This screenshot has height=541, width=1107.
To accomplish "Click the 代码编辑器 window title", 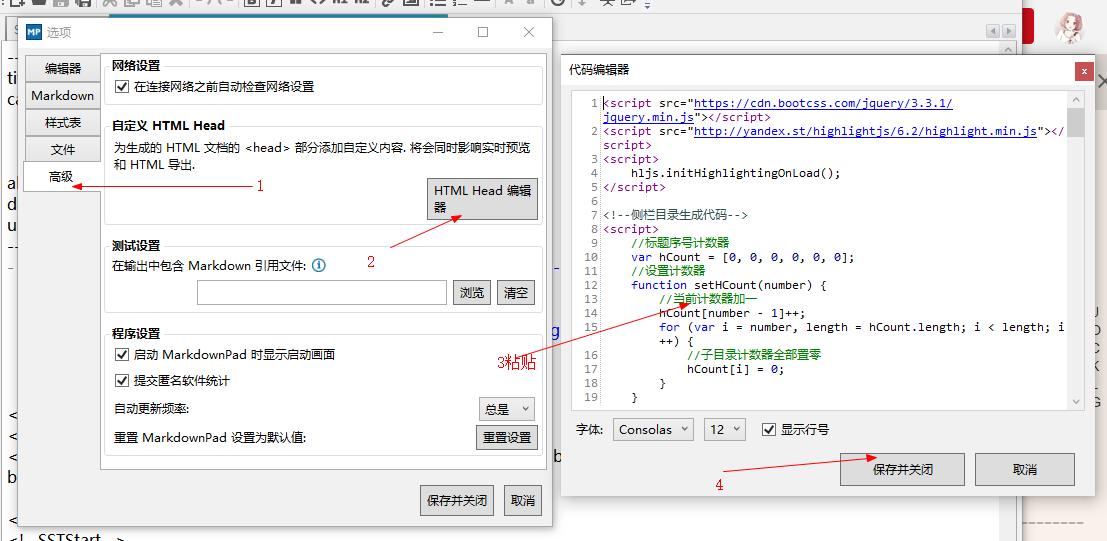I will click(599, 69).
